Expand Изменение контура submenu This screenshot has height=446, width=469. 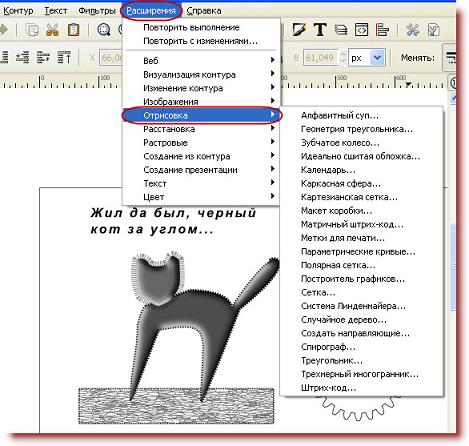coord(201,88)
